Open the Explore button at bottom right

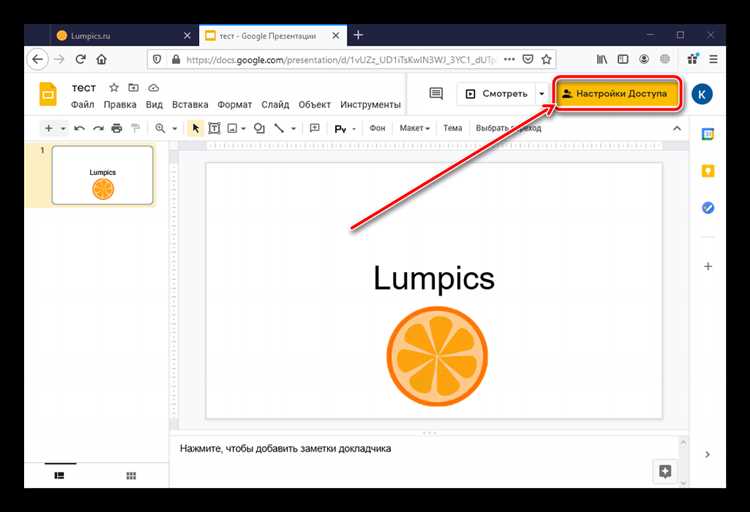coord(665,471)
